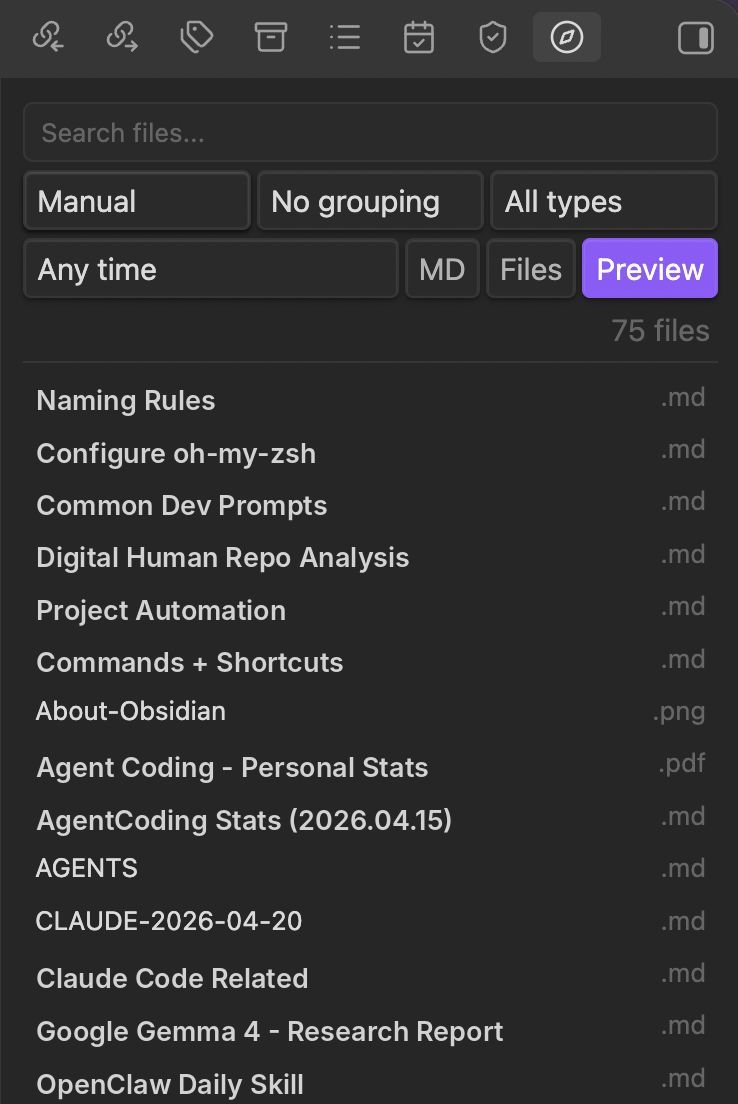Open the outline list icon

[x=345, y=37]
